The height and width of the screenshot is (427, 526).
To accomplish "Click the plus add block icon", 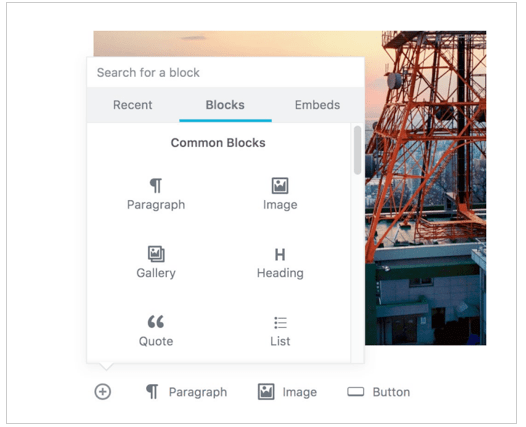I will pyautogui.click(x=103, y=391).
